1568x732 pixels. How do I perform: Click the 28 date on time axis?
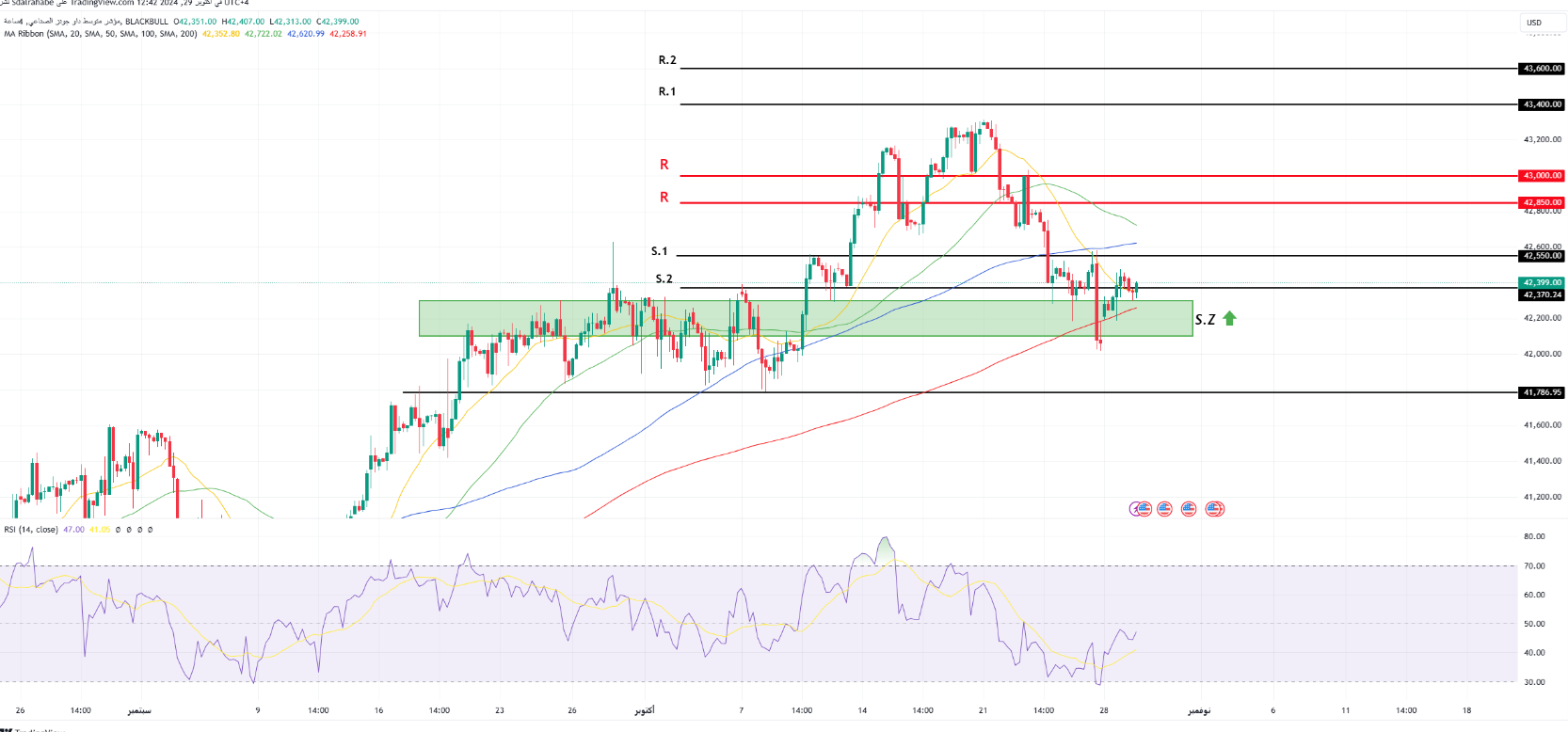click(1104, 710)
